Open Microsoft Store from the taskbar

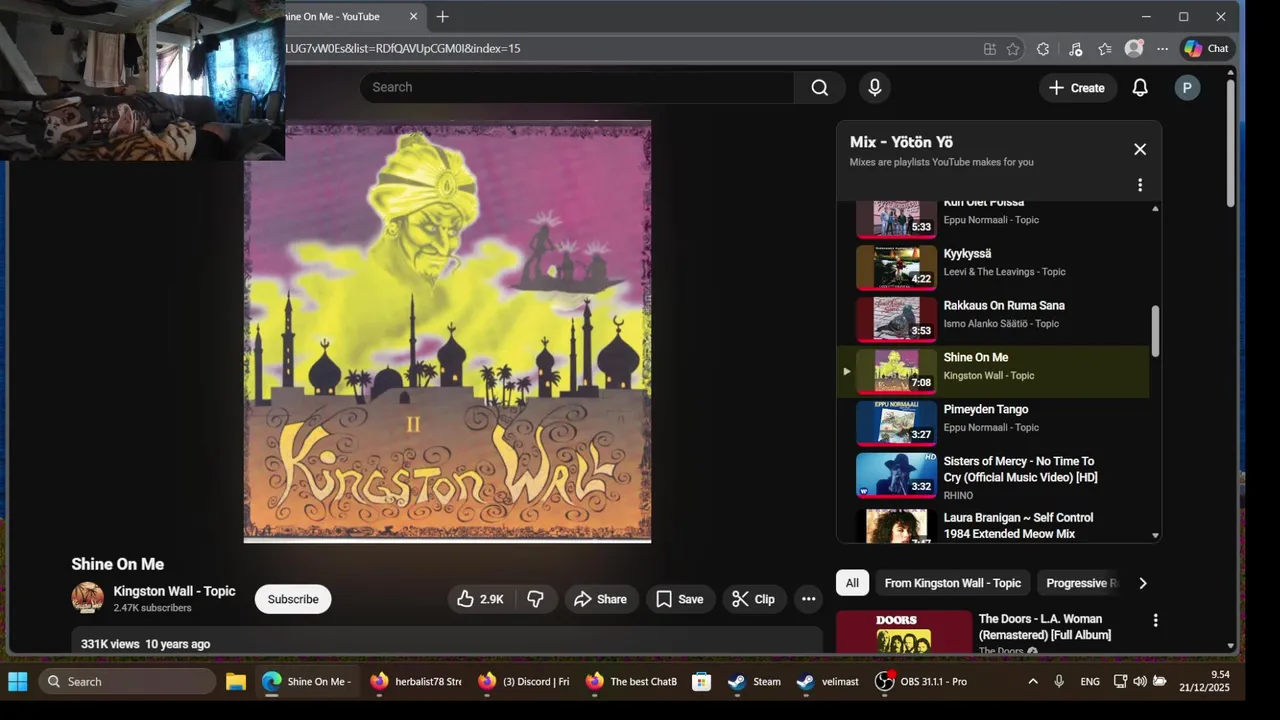coord(701,682)
